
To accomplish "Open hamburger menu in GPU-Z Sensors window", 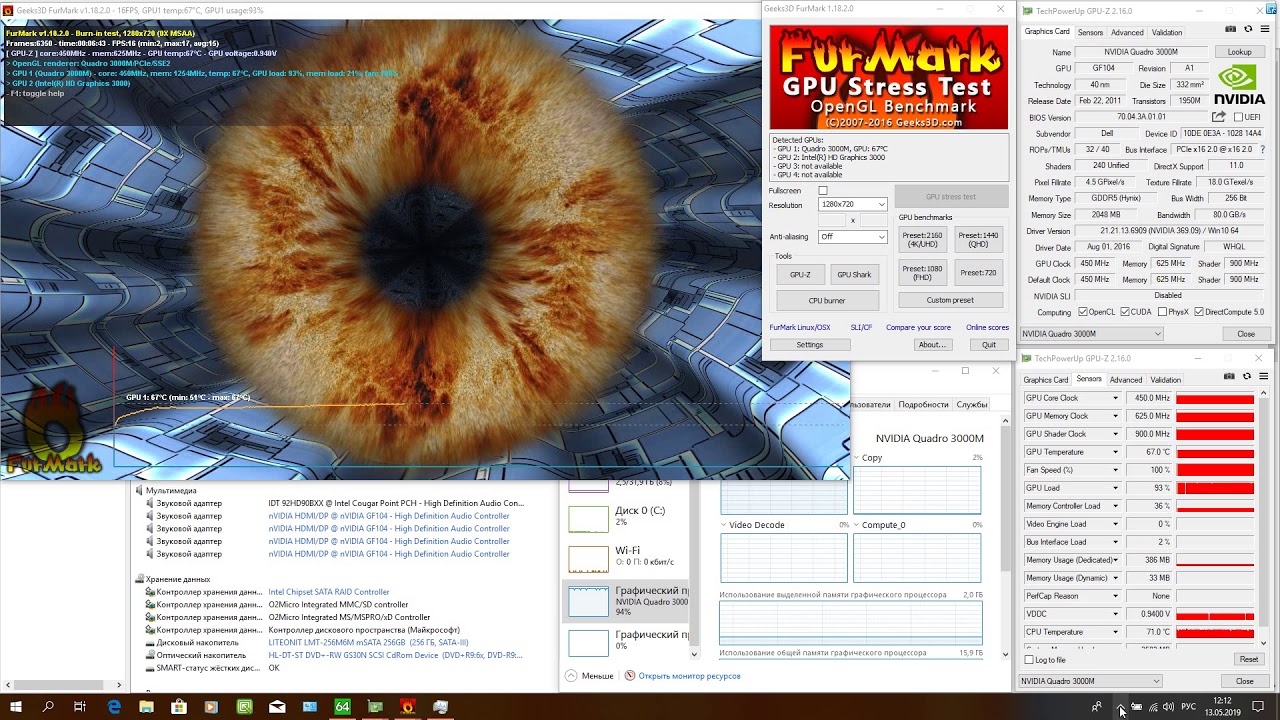I will pos(1262,376).
